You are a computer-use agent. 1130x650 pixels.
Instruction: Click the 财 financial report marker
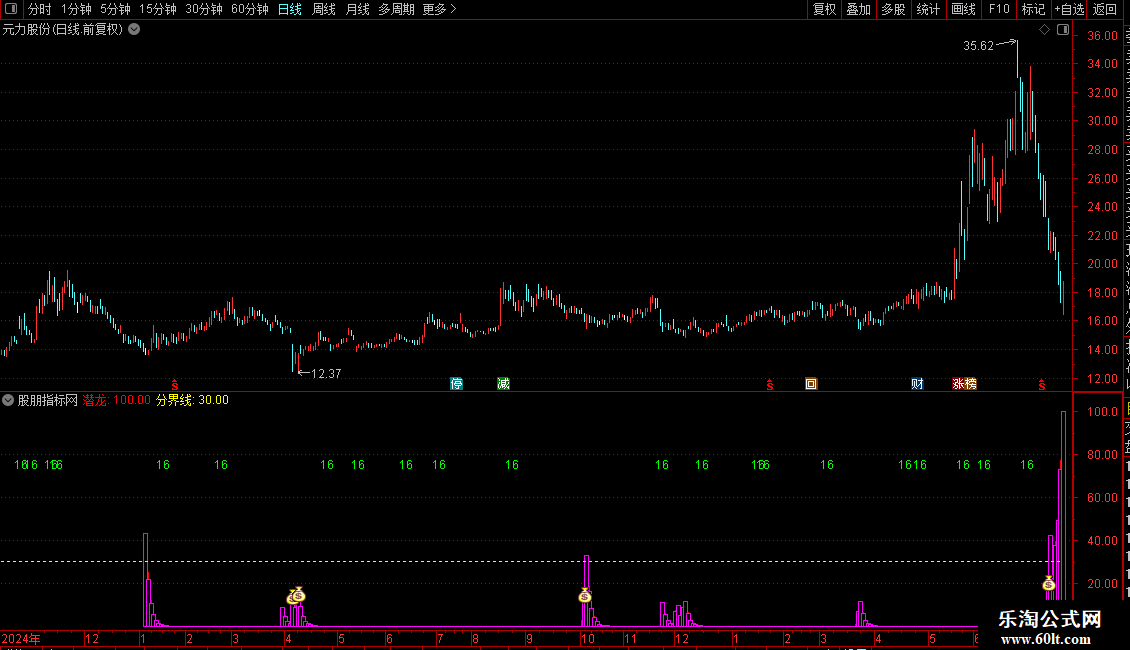917,383
